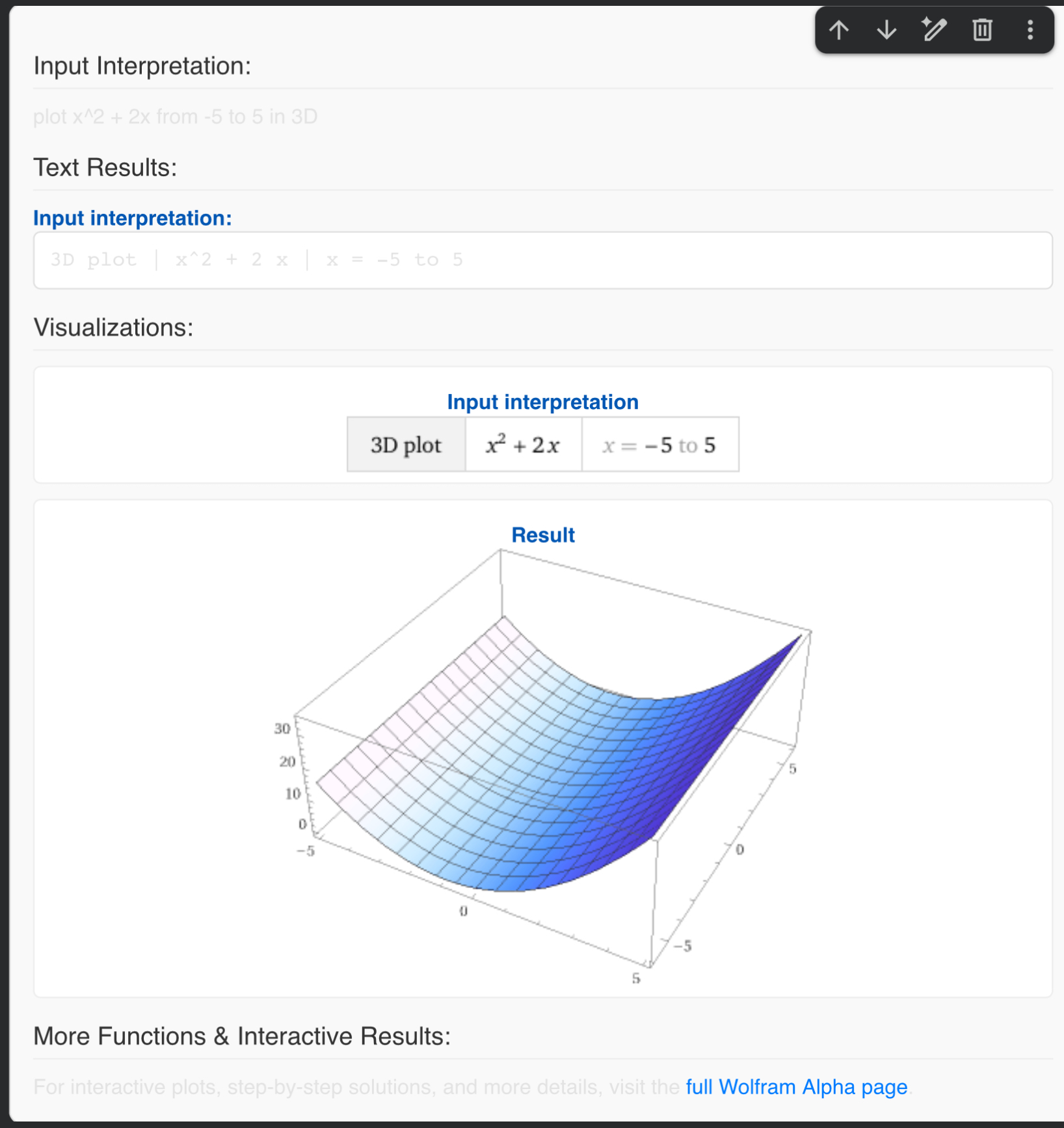Click the 3D surface plot image
Image resolution: width=1064 pixels, height=1128 pixels.
point(543,764)
